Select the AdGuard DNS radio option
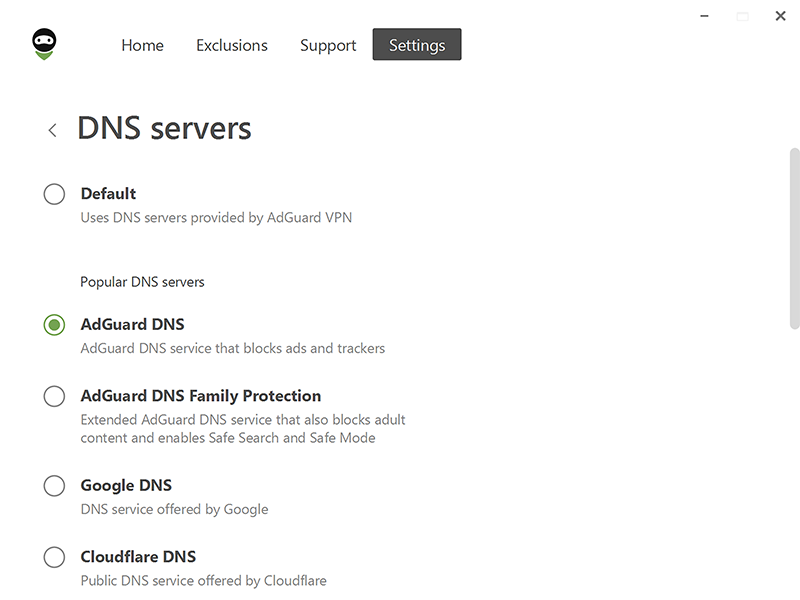Screen dimensions: 800x600 54,324
